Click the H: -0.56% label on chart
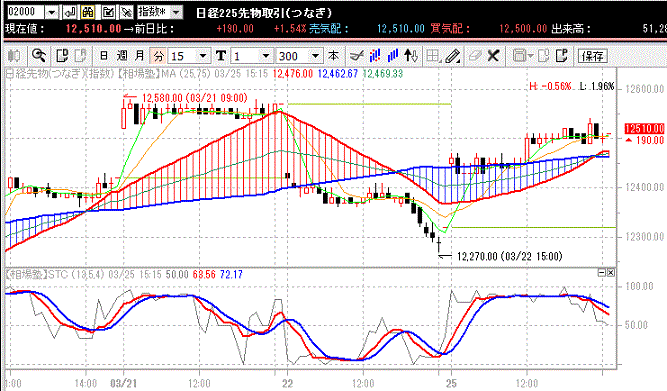667x391 pixels. [550, 86]
